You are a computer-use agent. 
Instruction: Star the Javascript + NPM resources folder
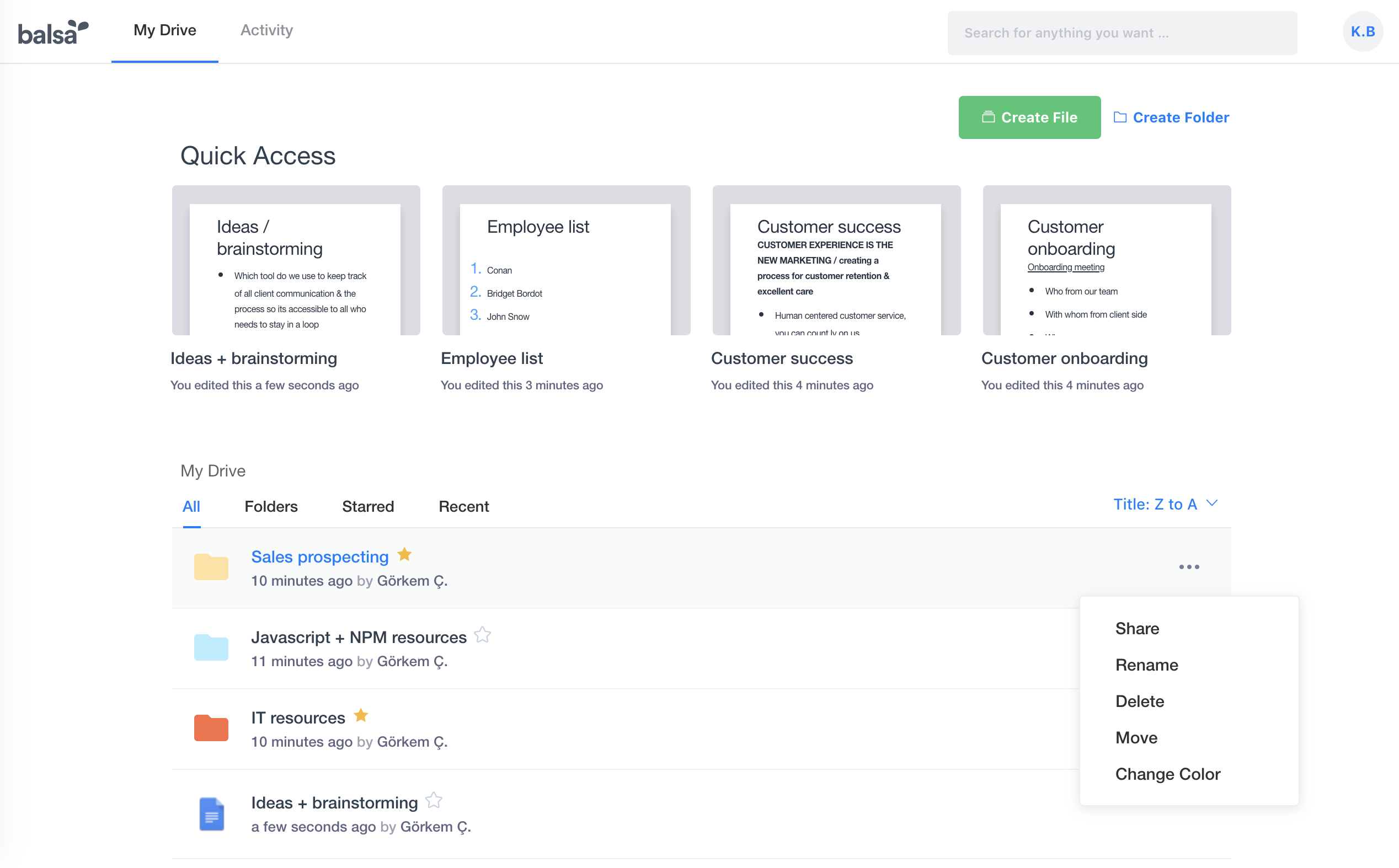coord(482,635)
